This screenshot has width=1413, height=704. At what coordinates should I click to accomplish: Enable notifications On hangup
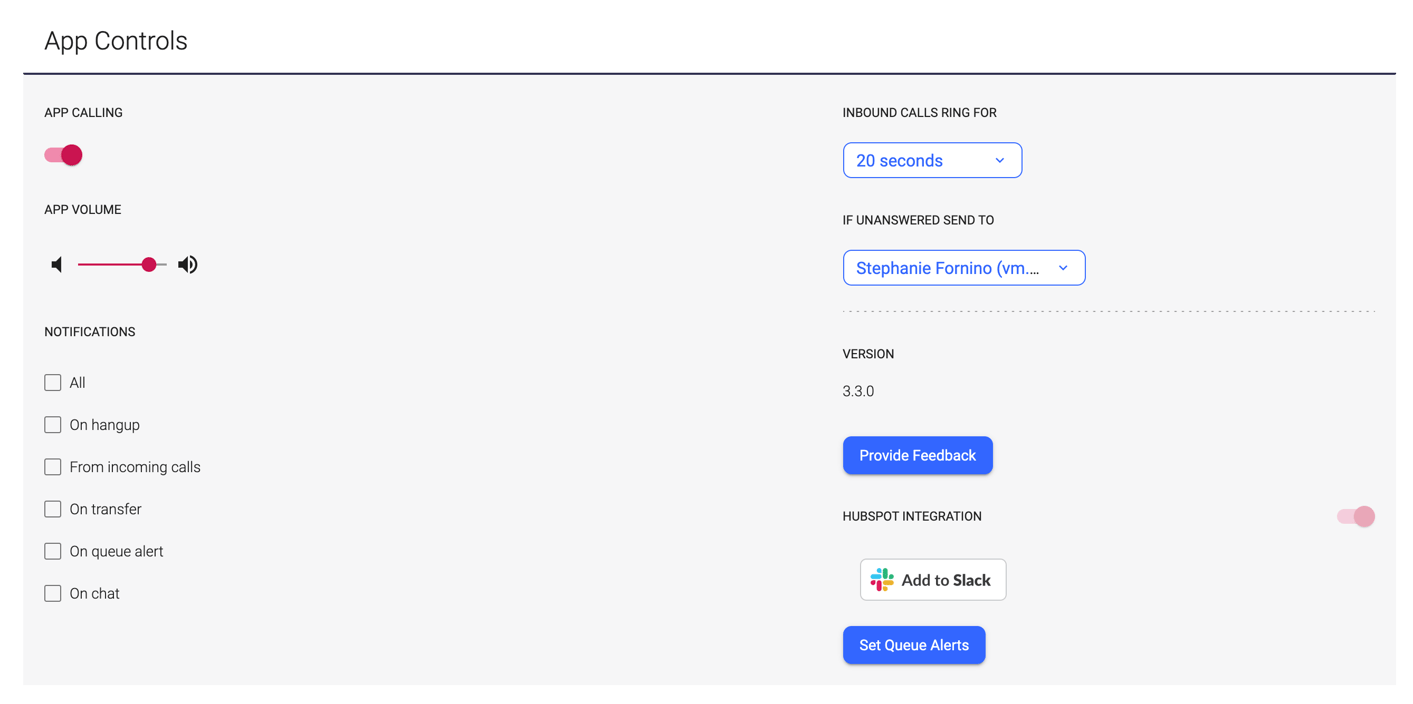[x=52, y=424]
